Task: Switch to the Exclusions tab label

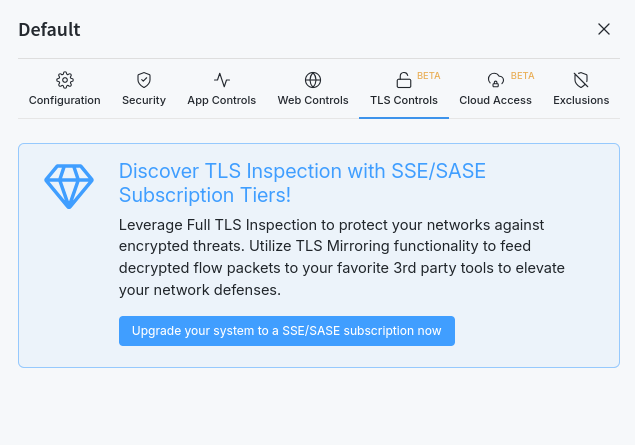Action: point(581,100)
